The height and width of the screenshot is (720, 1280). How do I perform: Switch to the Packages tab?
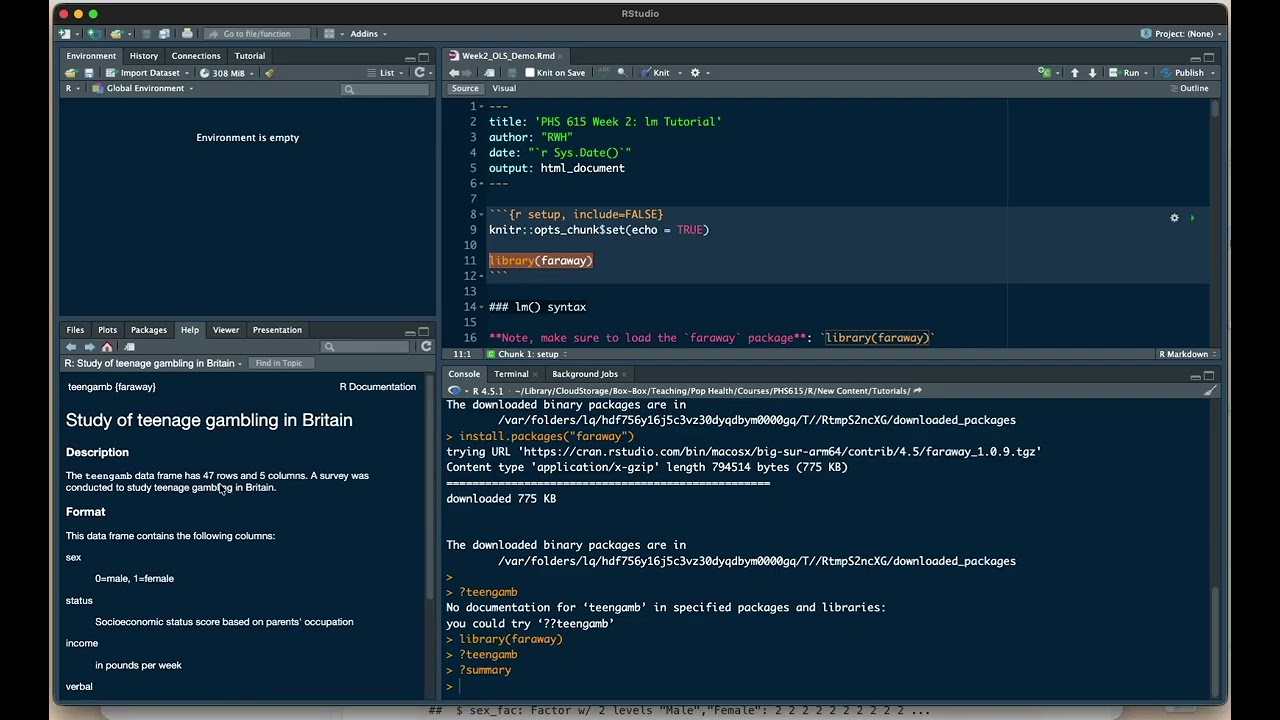click(149, 330)
